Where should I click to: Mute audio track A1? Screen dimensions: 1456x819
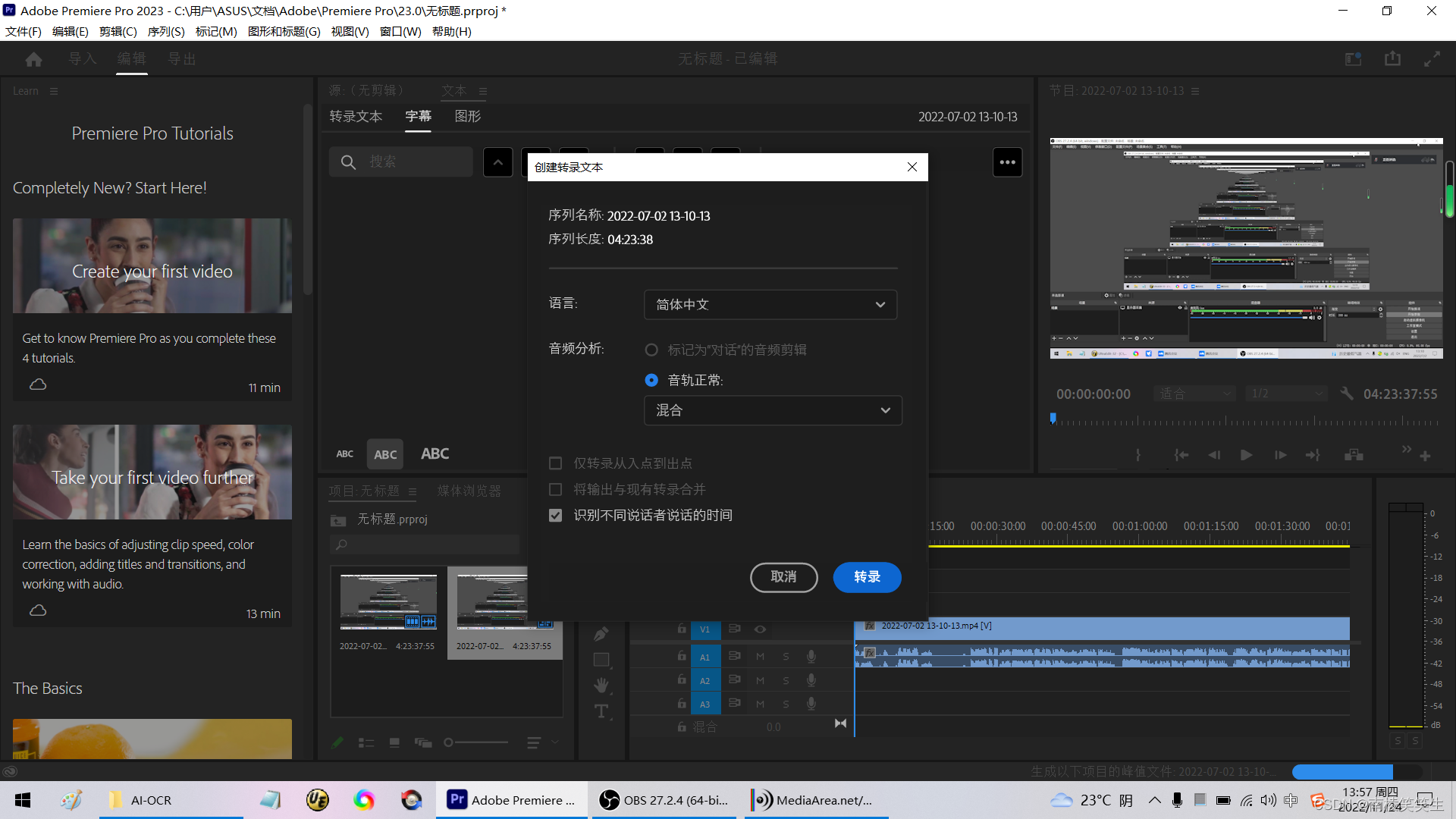pos(760,657)
